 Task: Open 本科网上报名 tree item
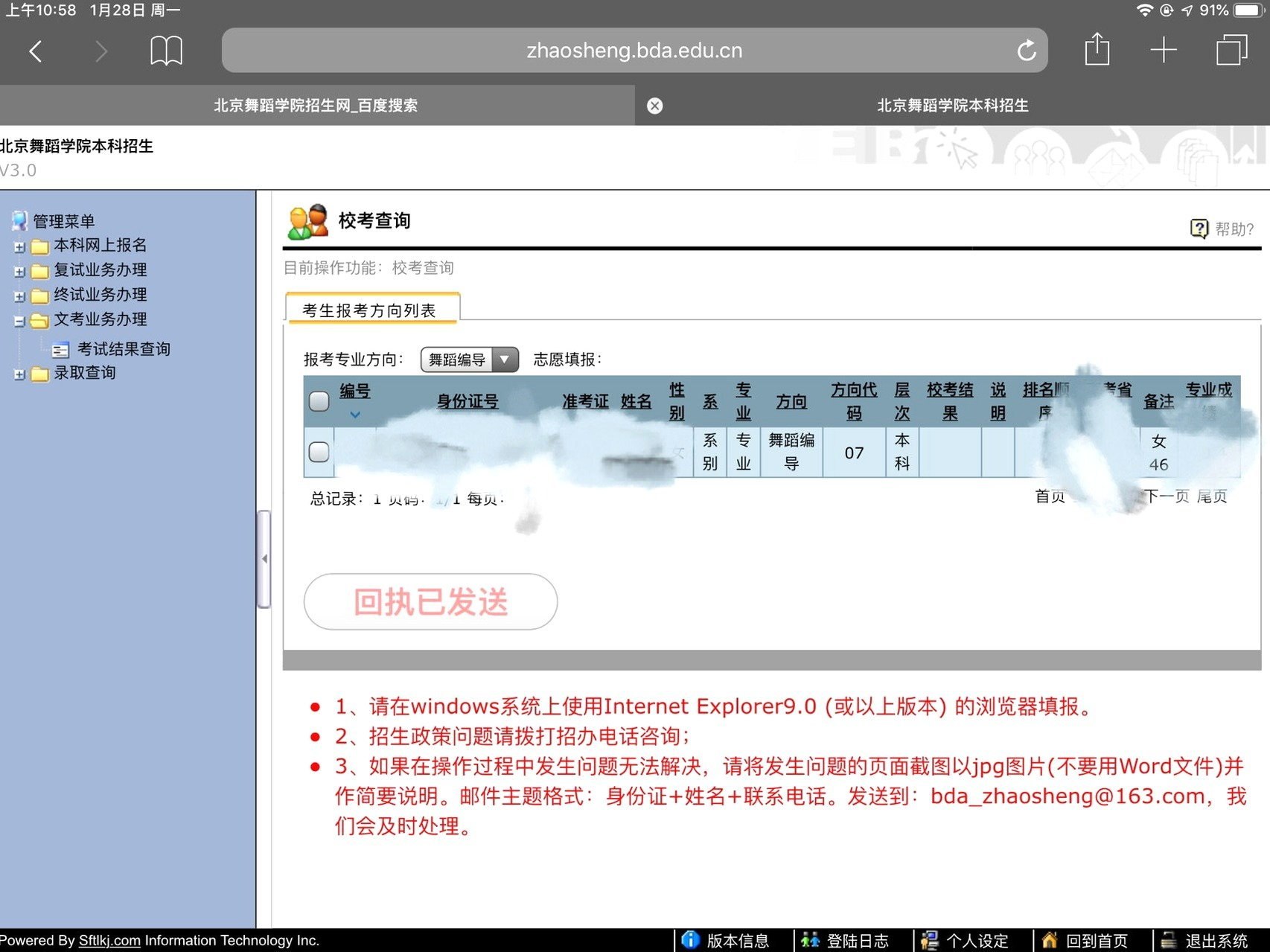coord(100,245)
